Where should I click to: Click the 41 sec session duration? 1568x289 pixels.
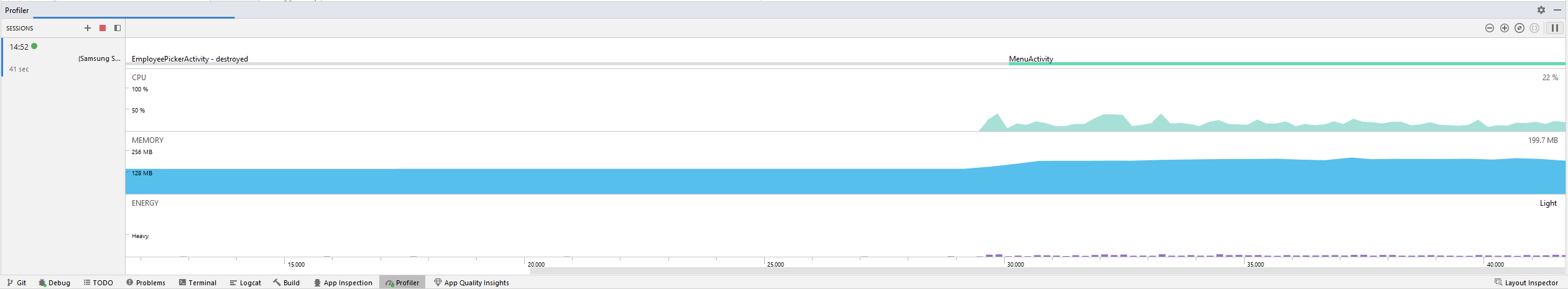19,69
